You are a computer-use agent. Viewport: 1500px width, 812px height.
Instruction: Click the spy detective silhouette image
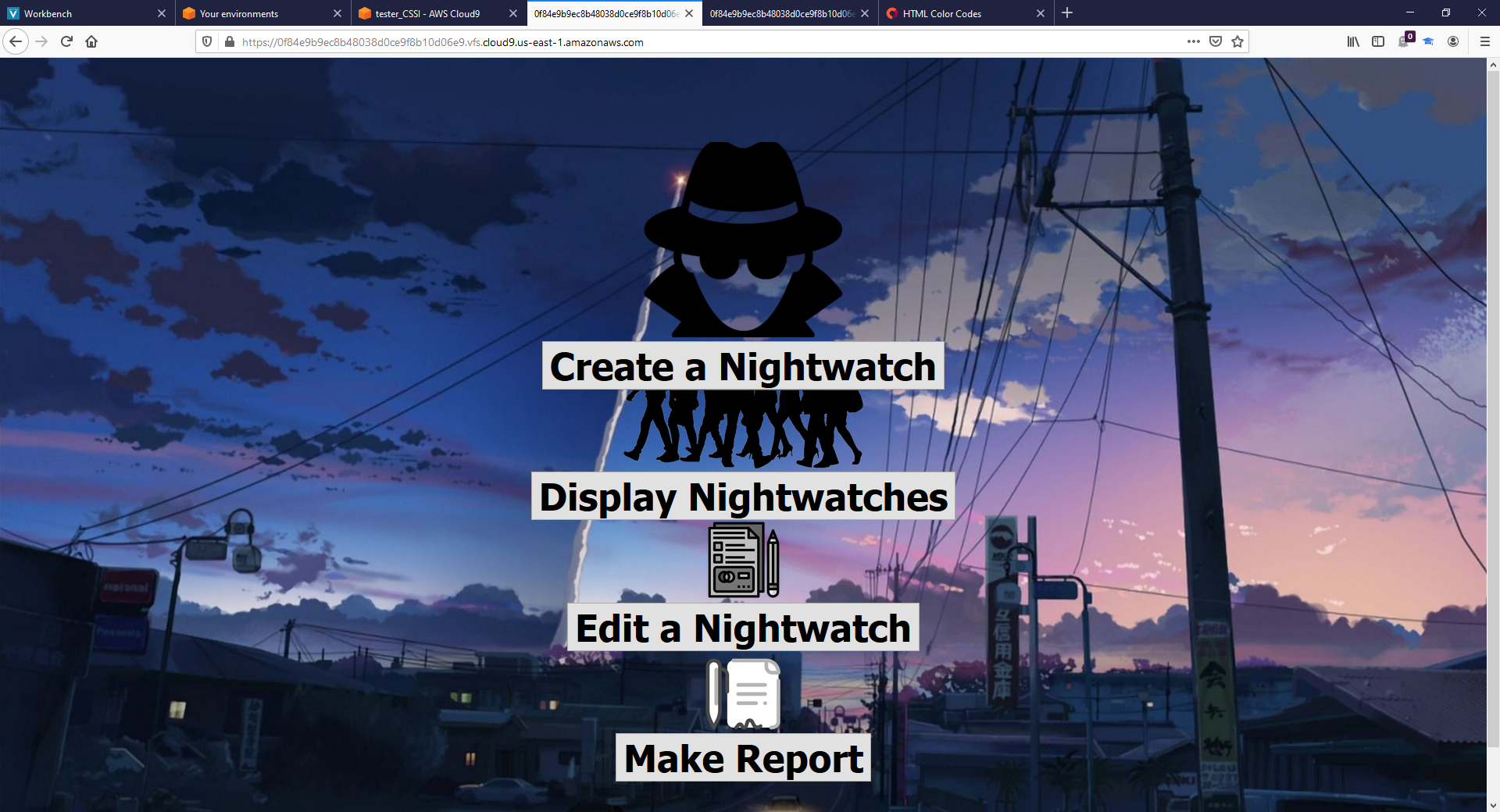pos(743,240)
